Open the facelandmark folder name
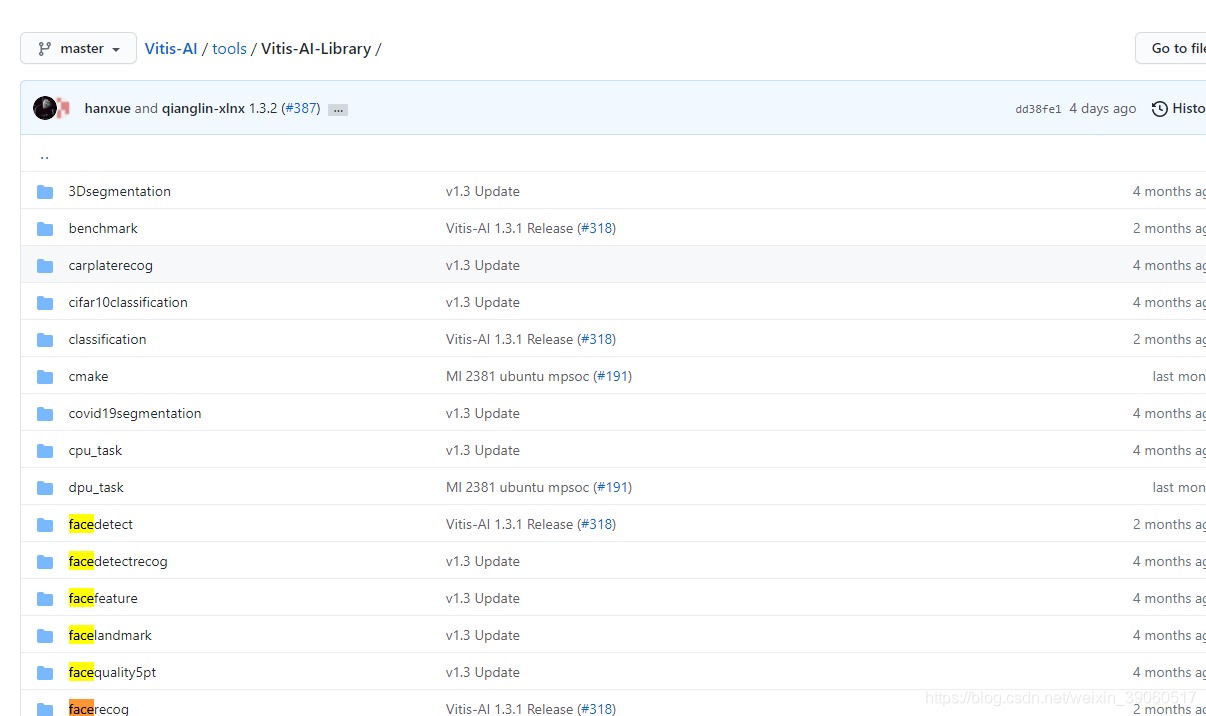Screen dimensions: 1206x716 pos(110,635)
